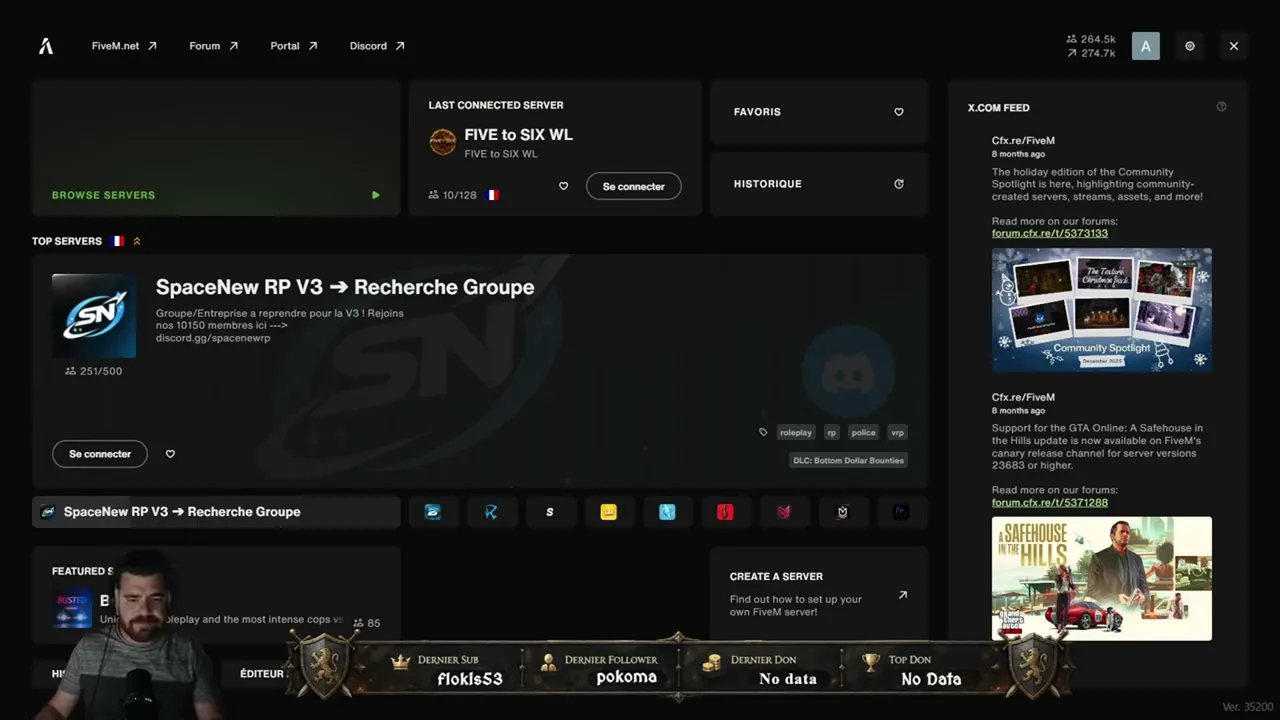Open the Forum link

click(213, 46)
